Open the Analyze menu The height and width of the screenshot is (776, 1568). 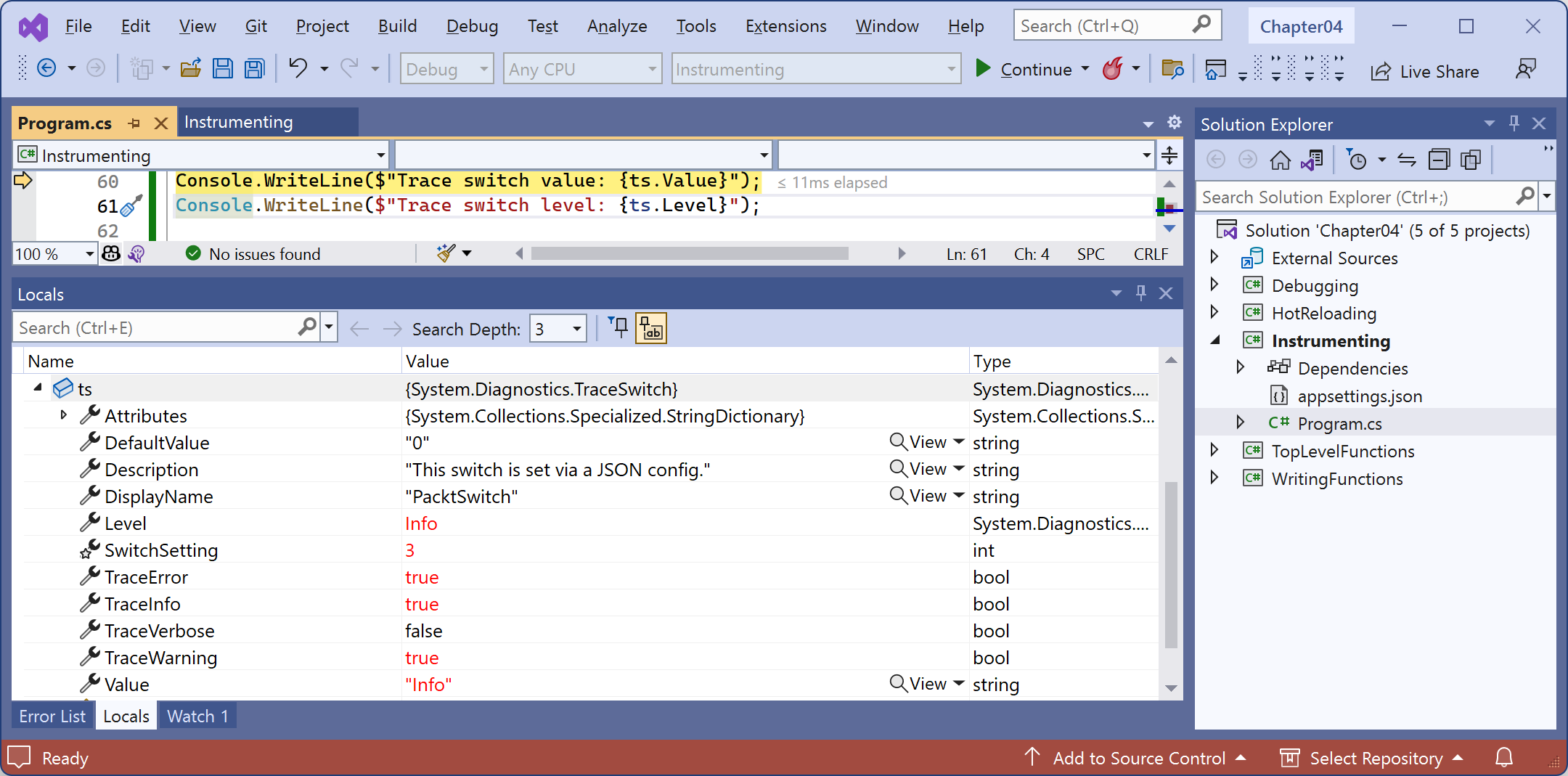click(x=617, y=26)
